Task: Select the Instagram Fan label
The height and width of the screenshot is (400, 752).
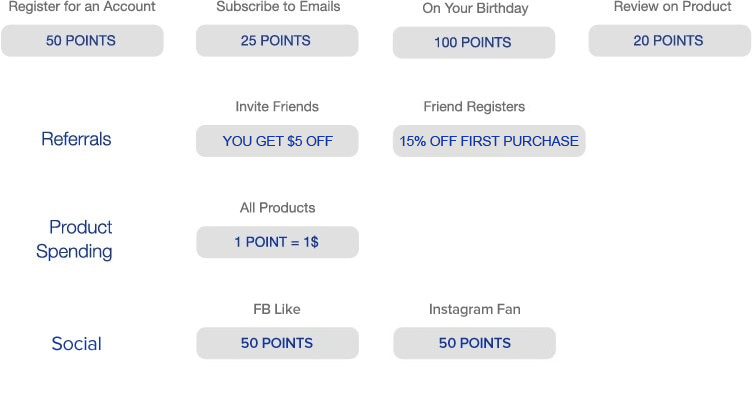Action: tap(474, 309)
